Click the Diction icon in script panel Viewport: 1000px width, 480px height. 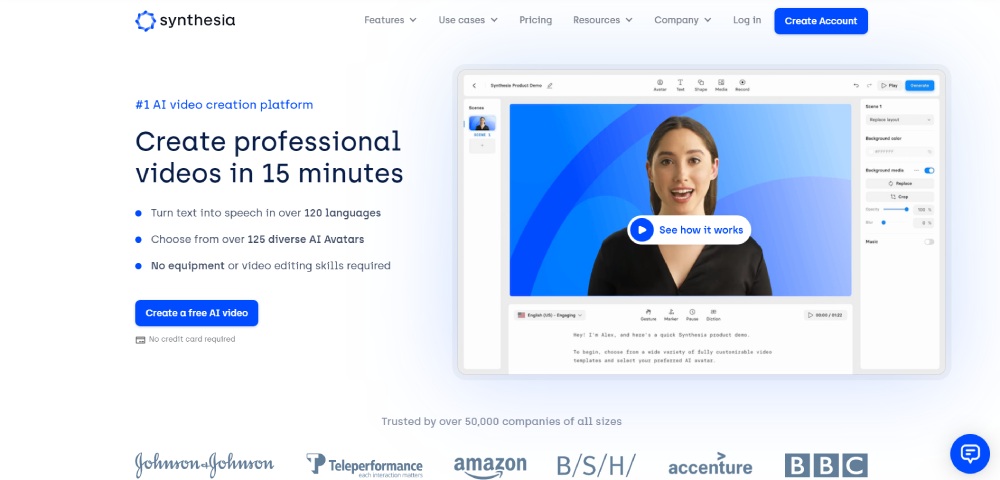click(x=713, y=314)
